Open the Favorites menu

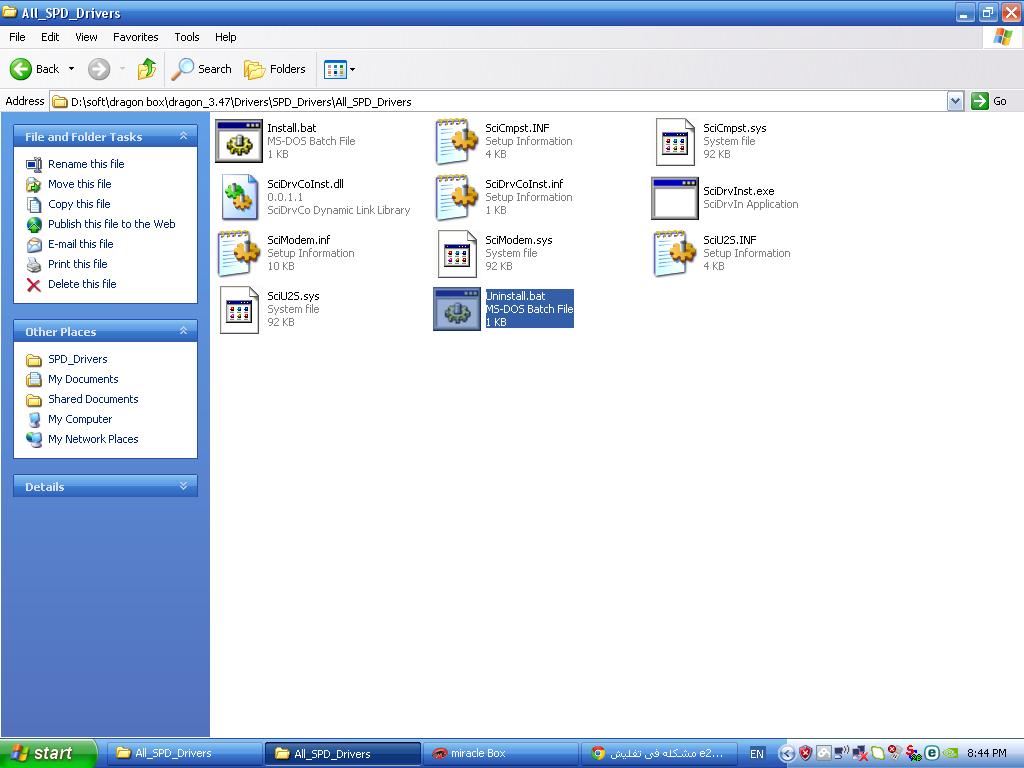(135, 37)
